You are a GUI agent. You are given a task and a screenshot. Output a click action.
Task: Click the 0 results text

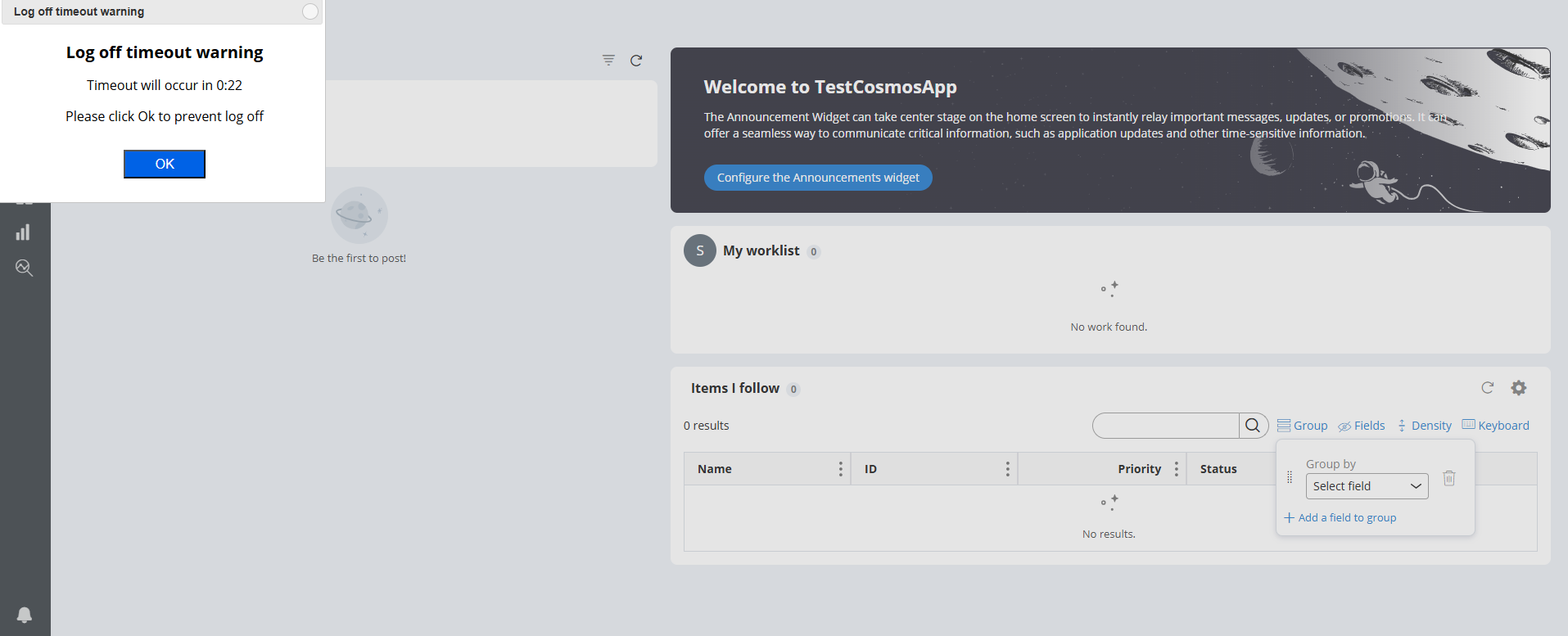point(706,426)
